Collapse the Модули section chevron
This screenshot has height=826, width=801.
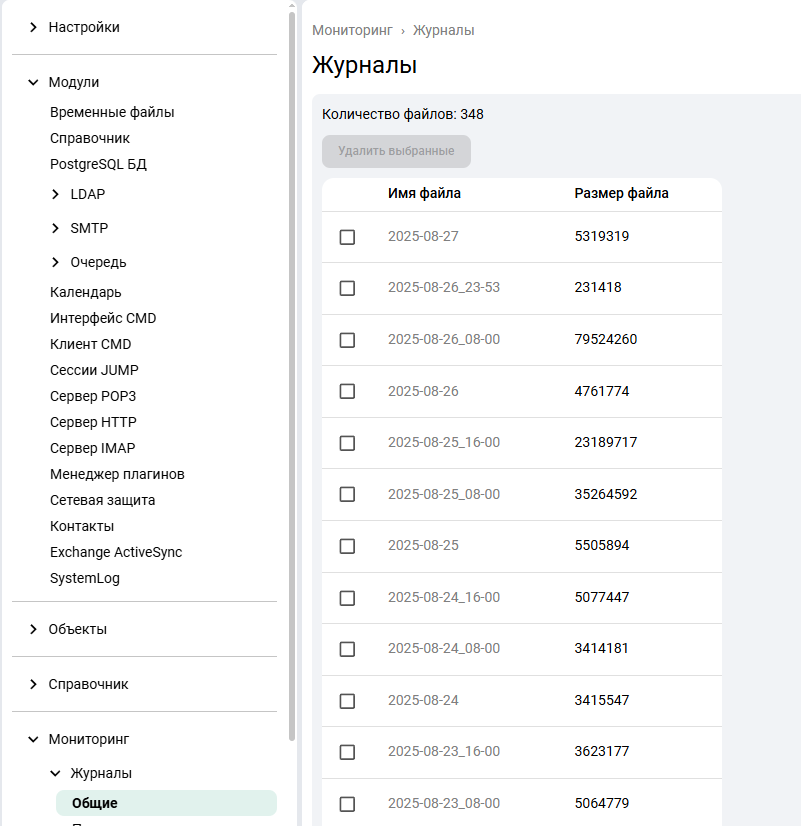tap(33, 83)
